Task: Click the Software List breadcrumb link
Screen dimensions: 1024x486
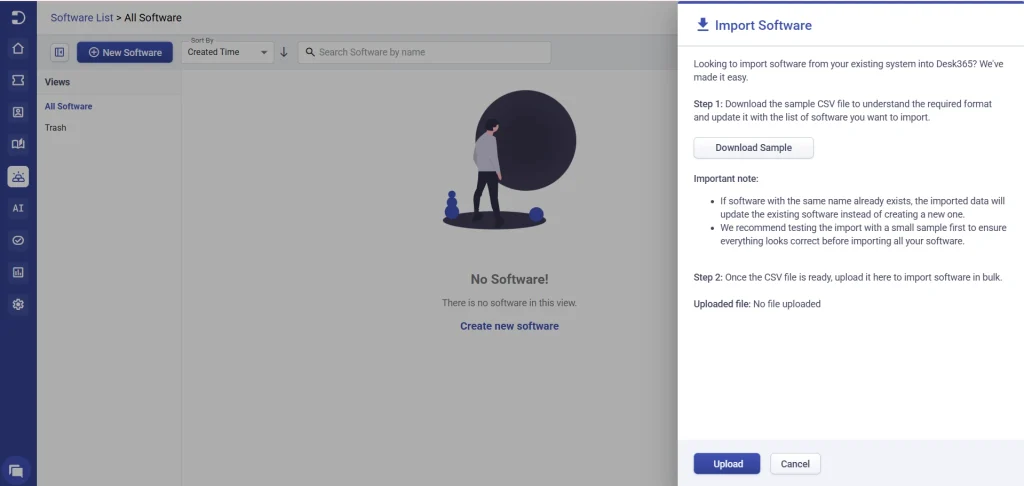Action: click(82, 18)
